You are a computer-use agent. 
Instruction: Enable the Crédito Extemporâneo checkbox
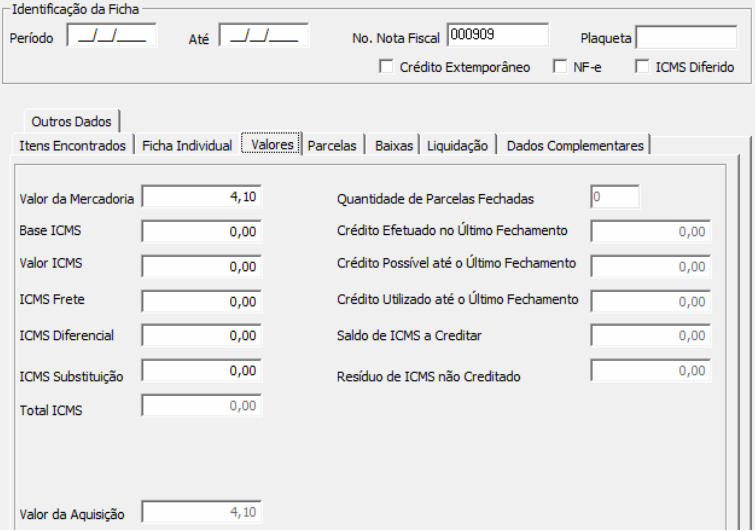click(386, 66)
